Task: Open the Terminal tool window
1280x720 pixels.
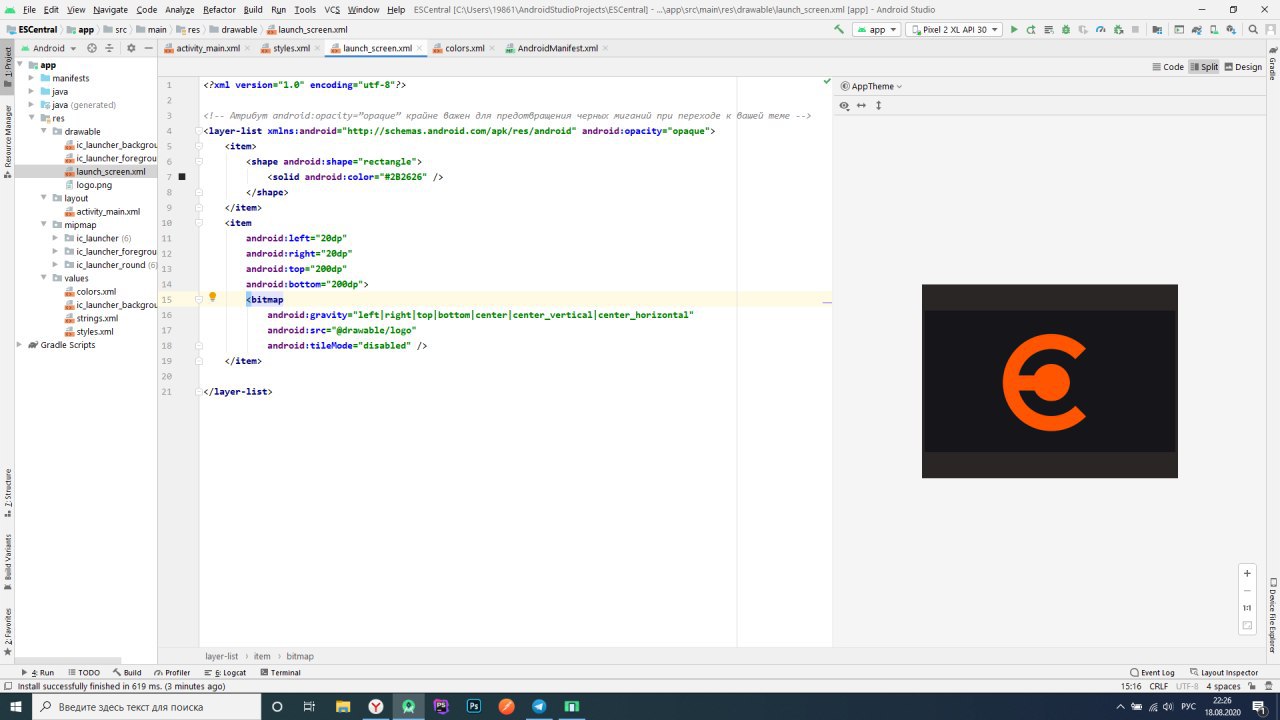Action: coord(279,673)
